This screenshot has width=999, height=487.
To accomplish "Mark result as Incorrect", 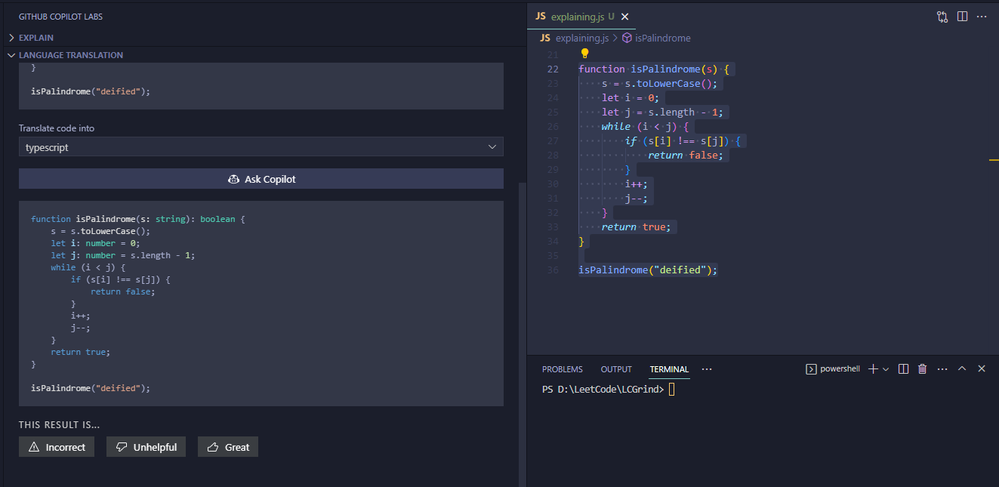I will tap(57, 447).
